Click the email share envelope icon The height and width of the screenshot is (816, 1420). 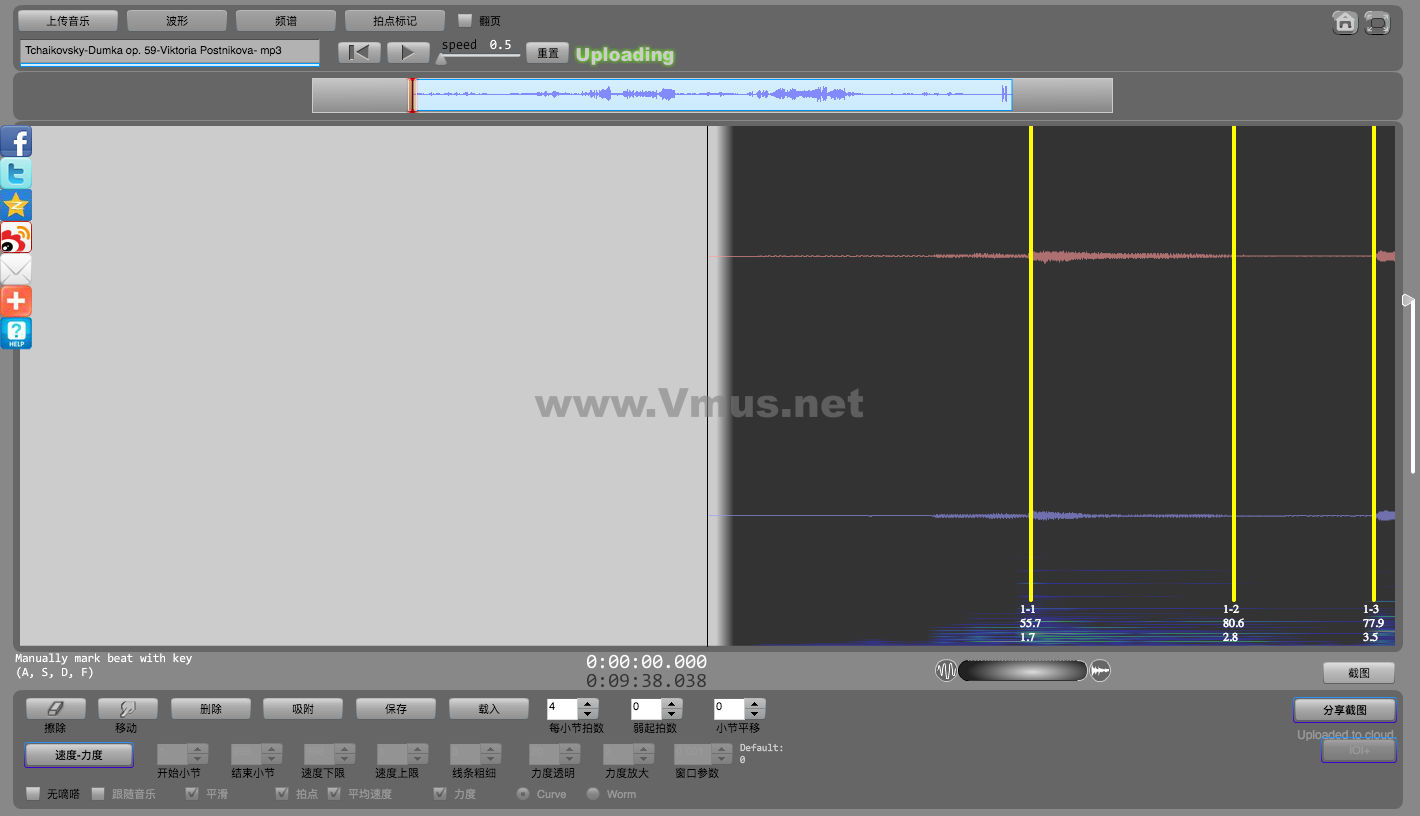16,269
